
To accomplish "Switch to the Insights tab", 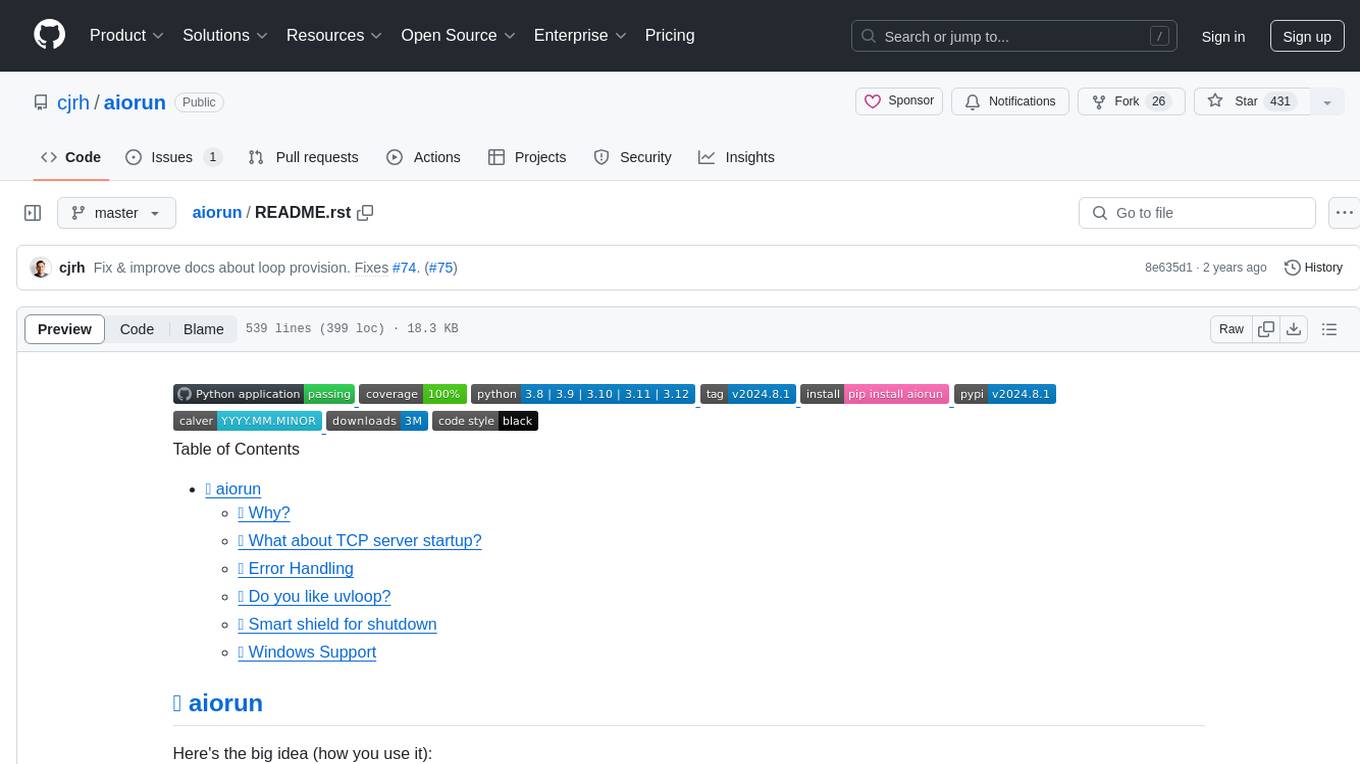I will pos(736,157).
